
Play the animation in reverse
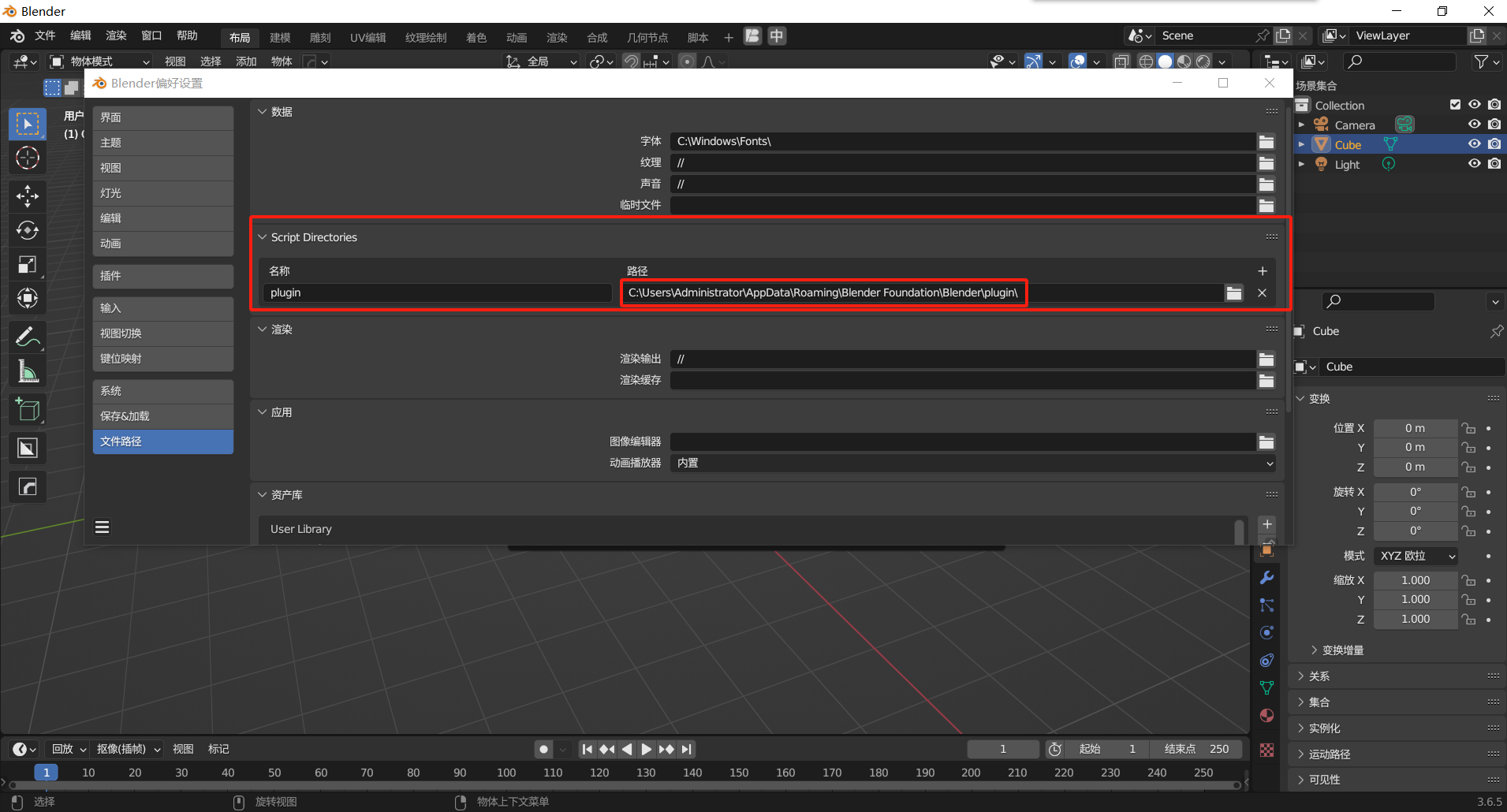coord(627,749)
